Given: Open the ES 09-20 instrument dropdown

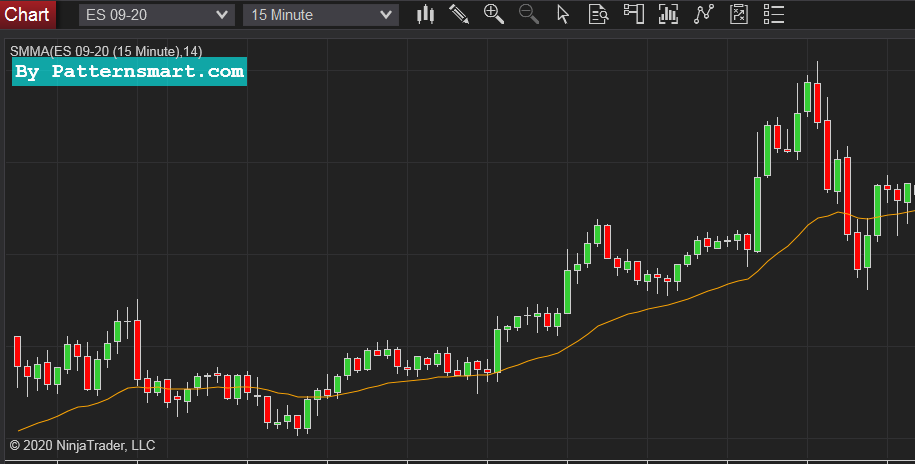Looking at the screenshot, I should 156,15.
